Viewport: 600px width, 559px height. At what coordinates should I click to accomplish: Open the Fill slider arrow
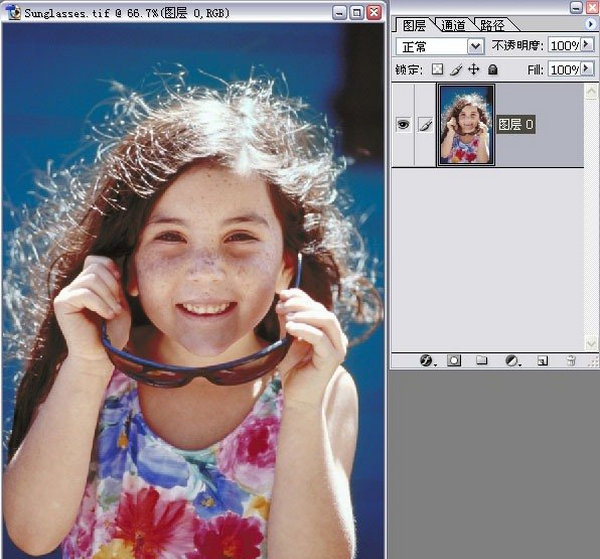[x=586, y=69]
